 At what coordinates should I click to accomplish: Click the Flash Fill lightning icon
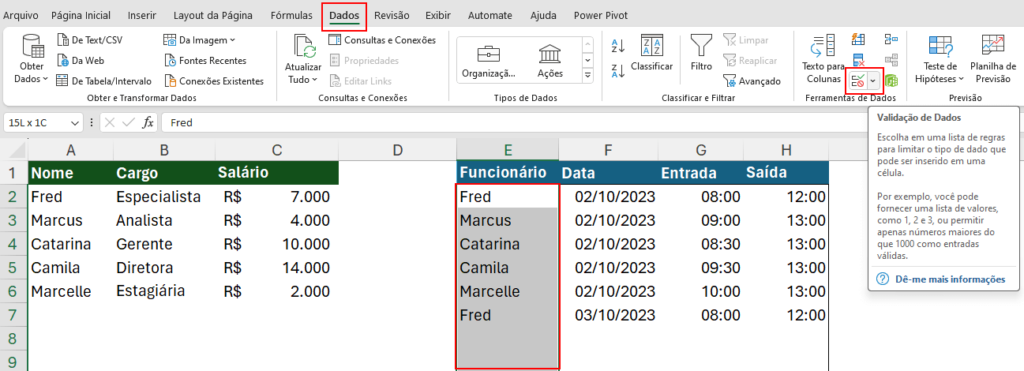click(858, 39)
